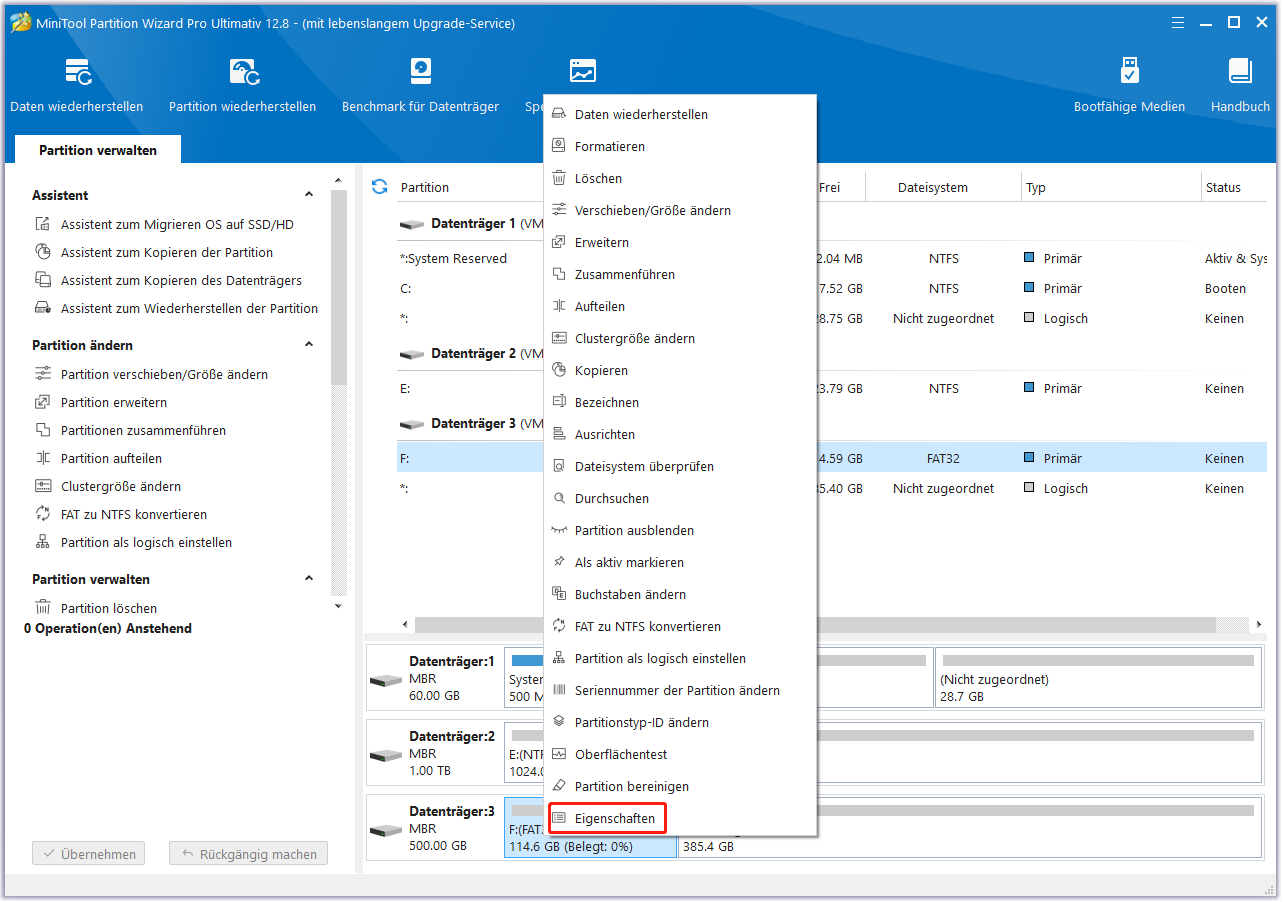Choose Partition verschieben/Größe ändern in sidebar
Viewport: 1284px width, 902px height.
click(164, 375)
